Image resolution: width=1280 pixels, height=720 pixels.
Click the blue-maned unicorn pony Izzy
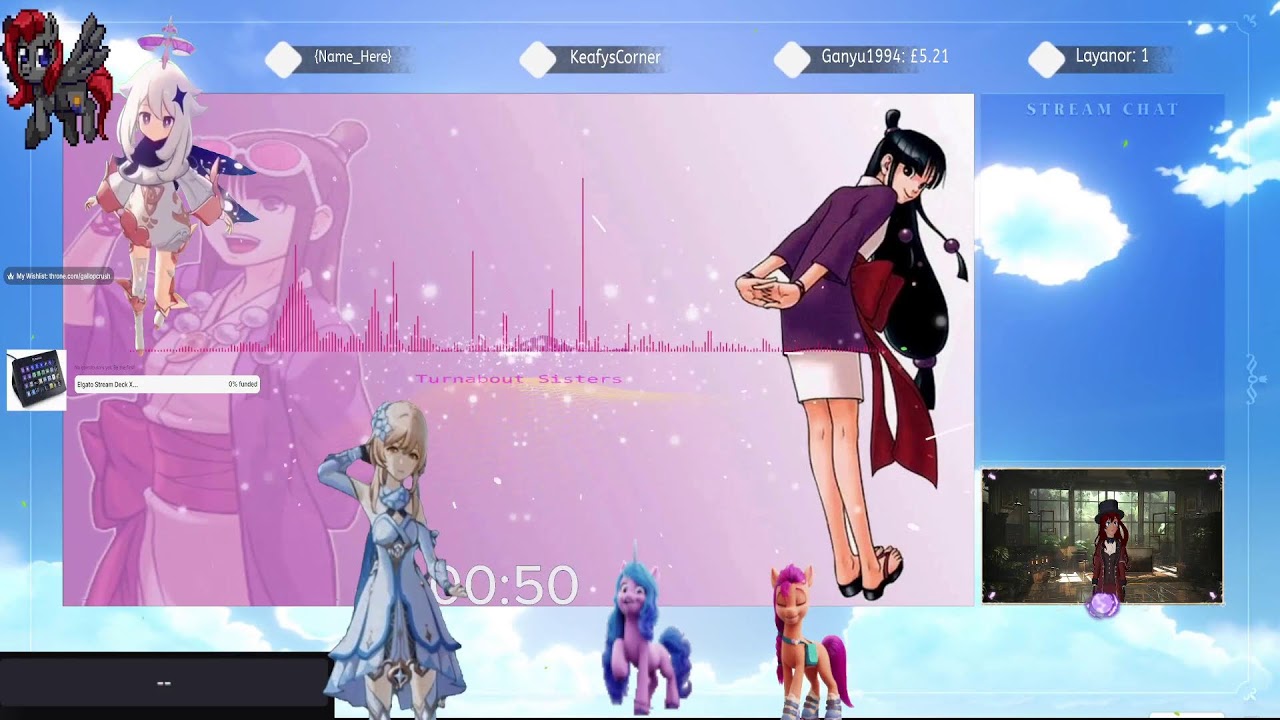tap(645, 635)
